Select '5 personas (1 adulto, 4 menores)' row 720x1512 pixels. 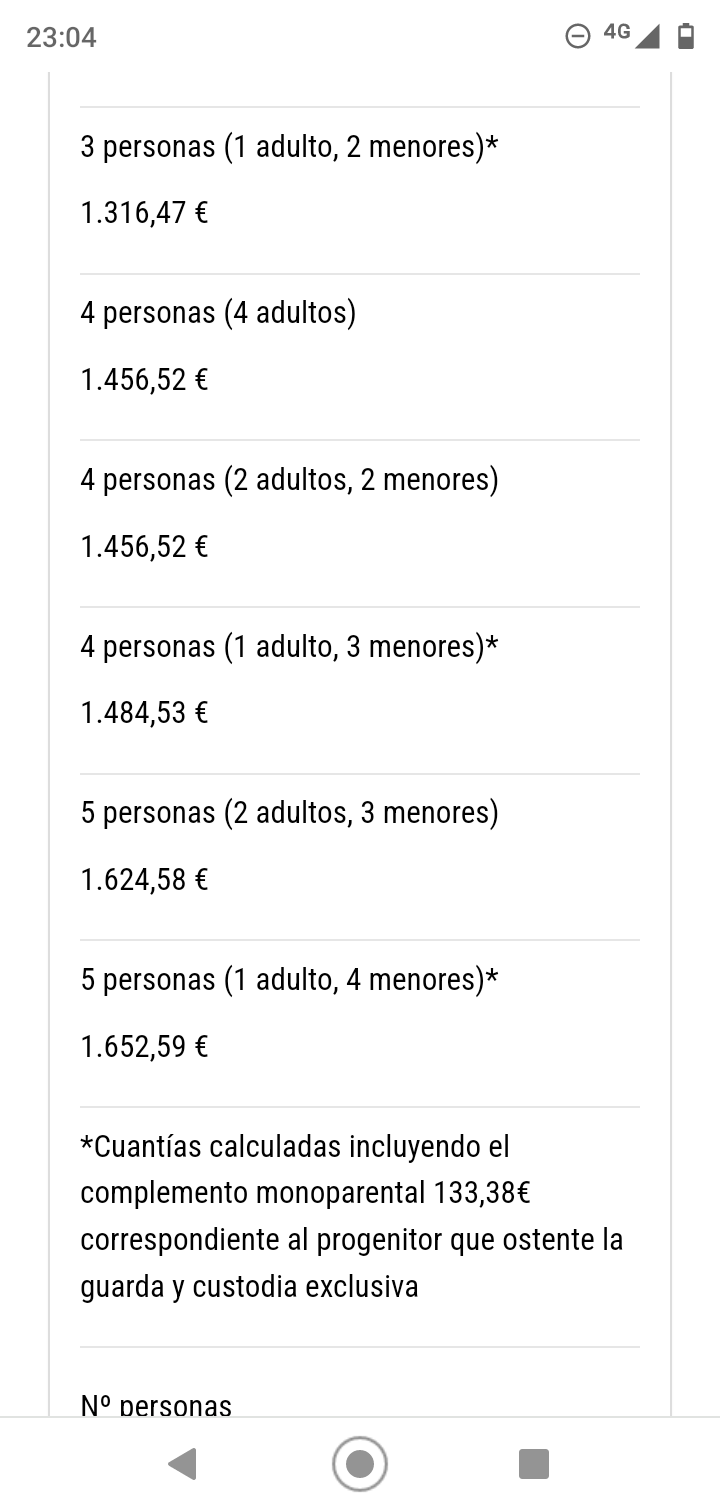click(x=360, y=1023)
